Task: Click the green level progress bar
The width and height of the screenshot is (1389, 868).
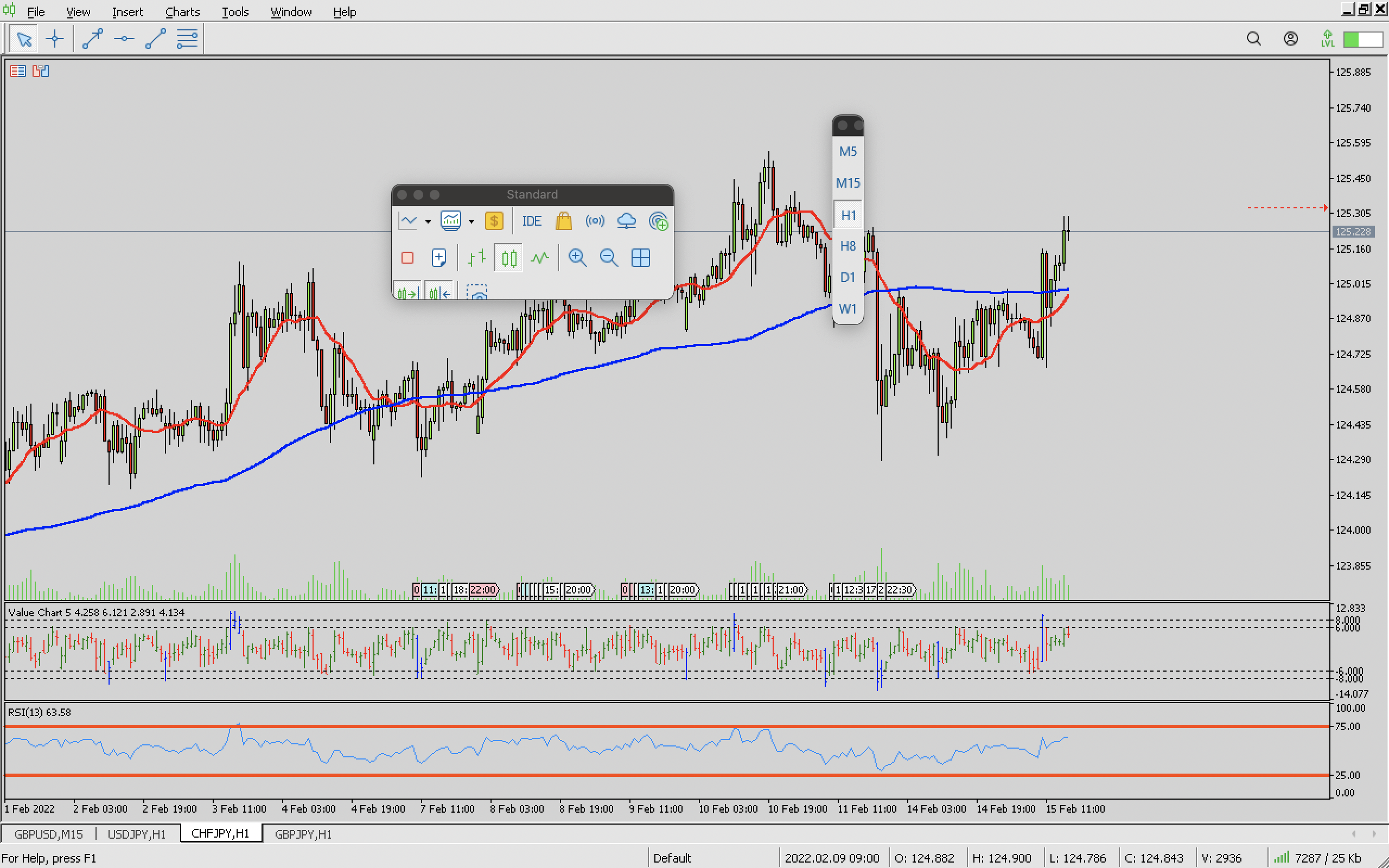Action: pos(1362,39)
